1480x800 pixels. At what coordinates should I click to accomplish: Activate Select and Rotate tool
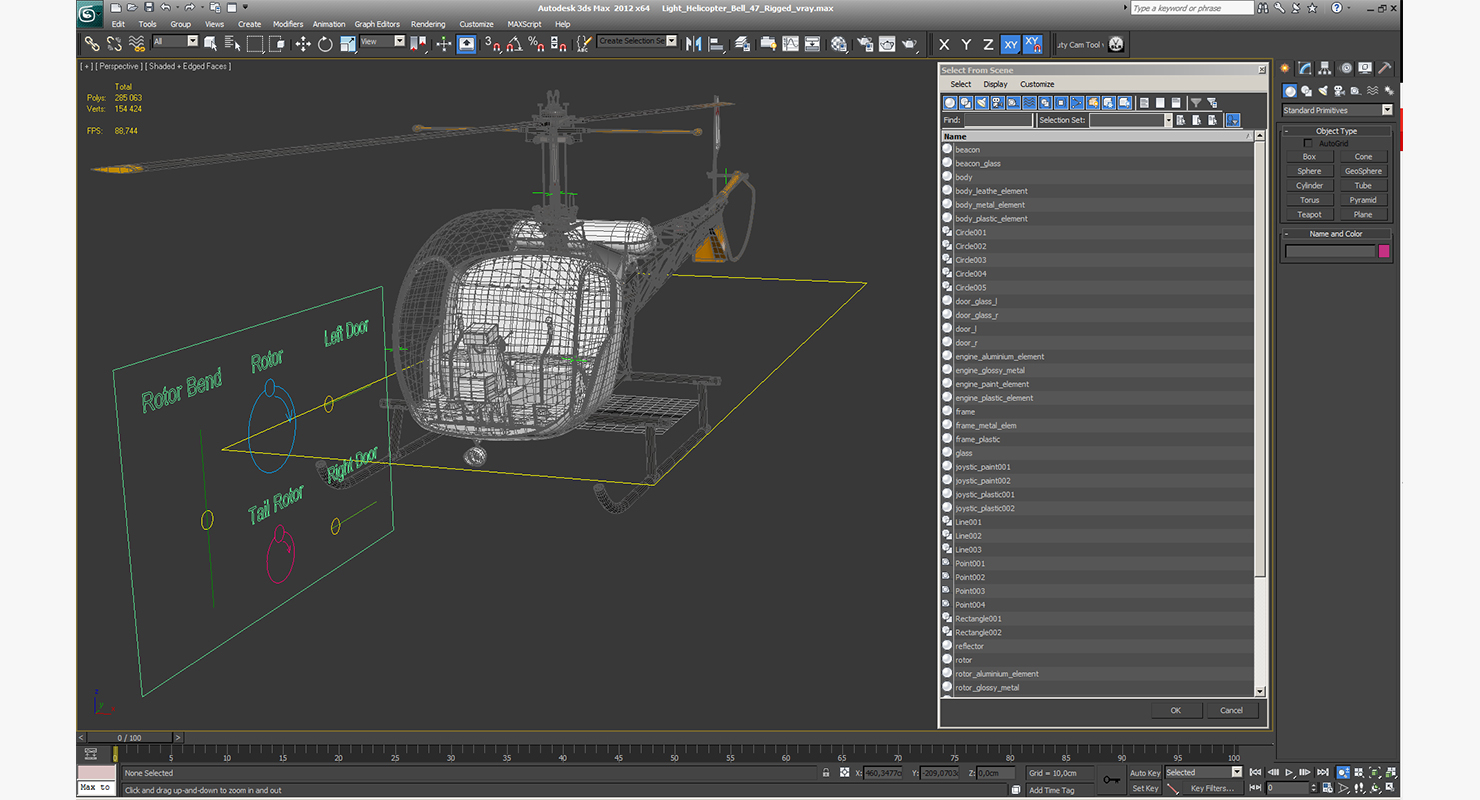[x=325, y=44]
